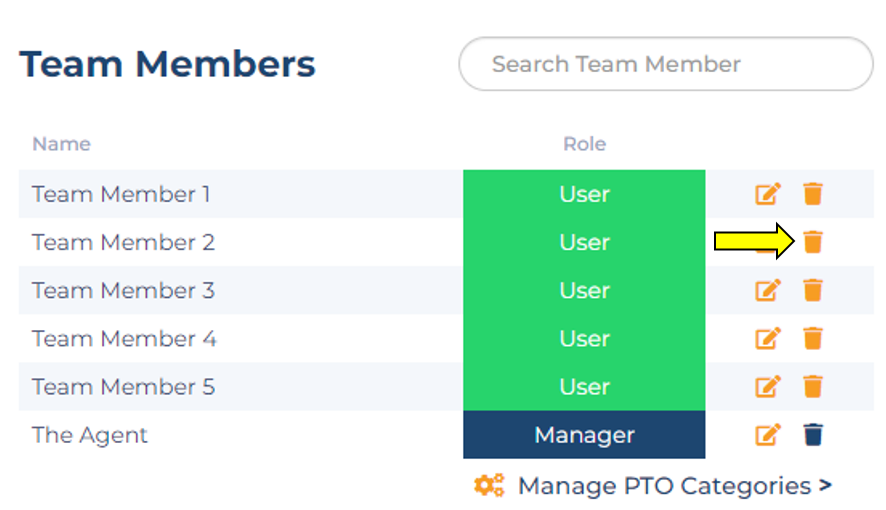Select the Manager role badge
The width and height of the screenshot is (886, 510).
point(584,434)
